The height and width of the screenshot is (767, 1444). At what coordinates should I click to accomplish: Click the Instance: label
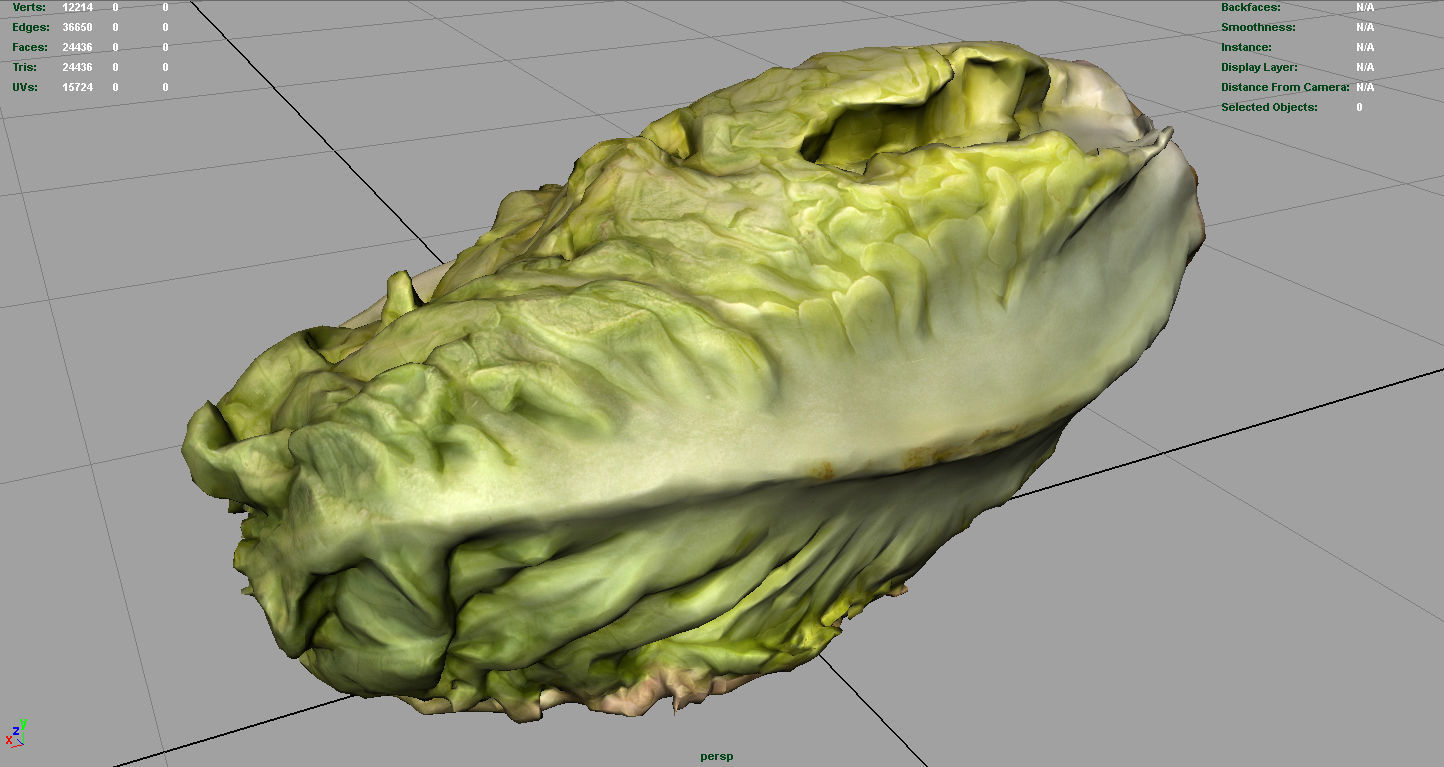coord(1246,47)
